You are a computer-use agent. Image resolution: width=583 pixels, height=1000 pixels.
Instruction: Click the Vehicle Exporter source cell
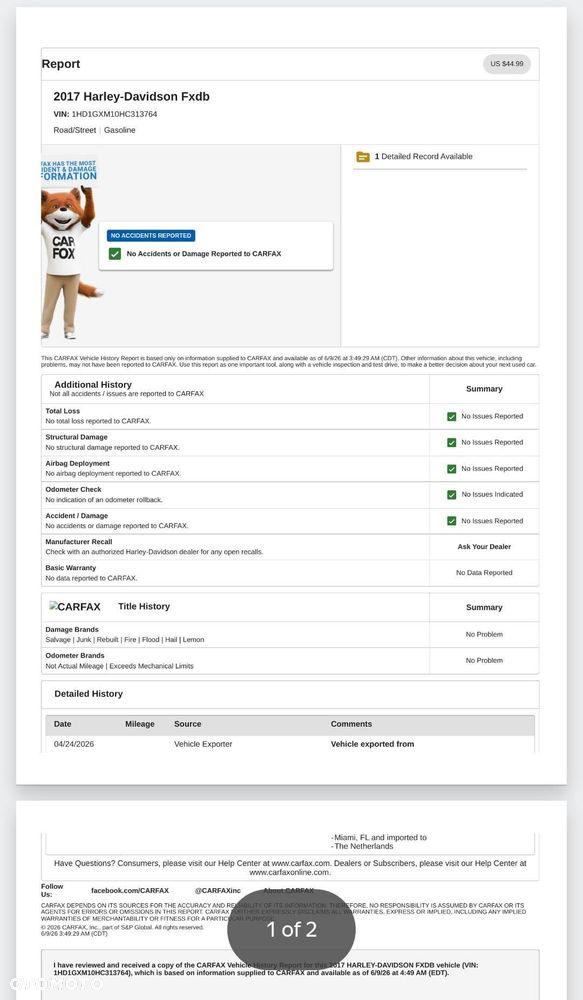[203, 744]
